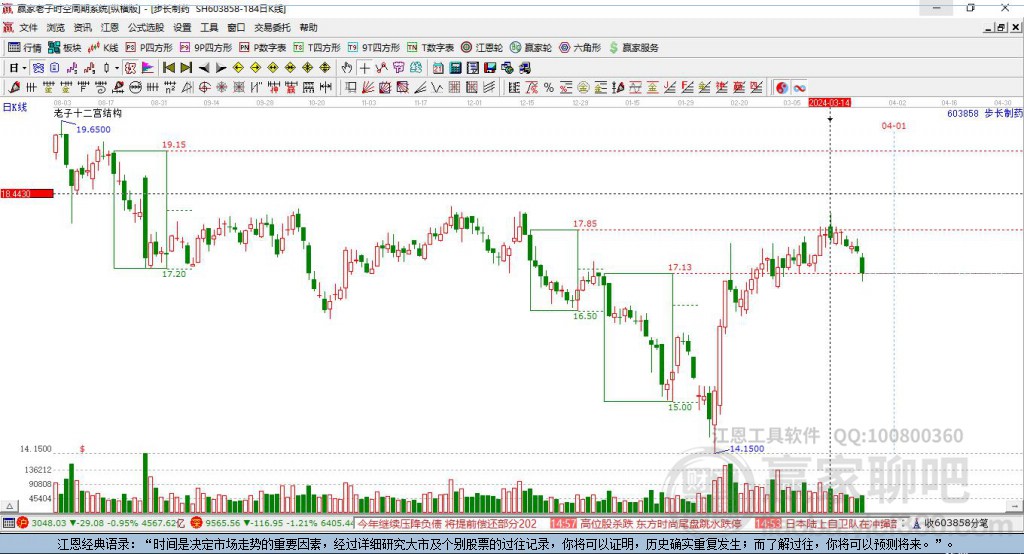
Task: Select the Gann fan lines tool
Action: [x=368, y=88]
